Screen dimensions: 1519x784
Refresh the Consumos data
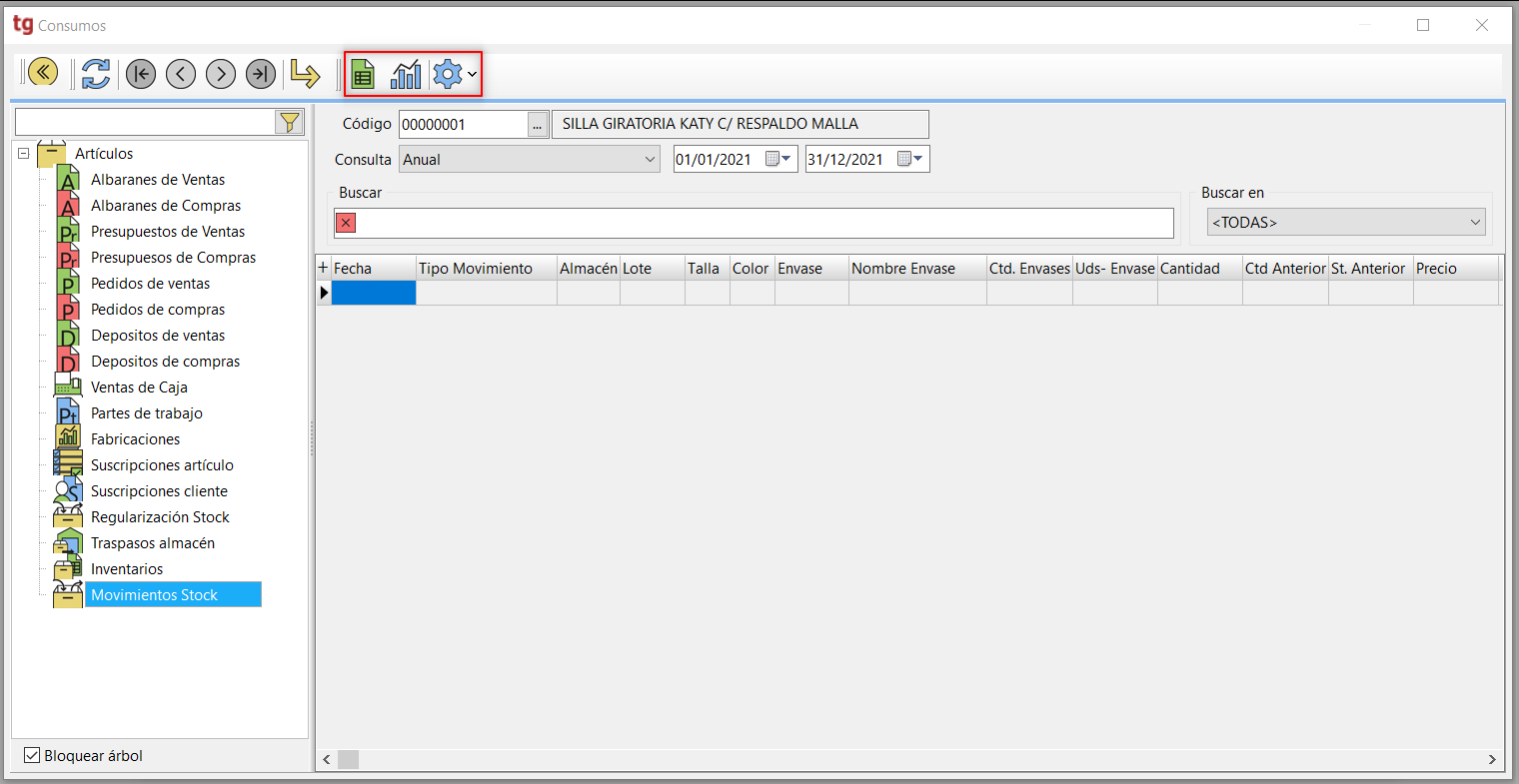point(96,74)
